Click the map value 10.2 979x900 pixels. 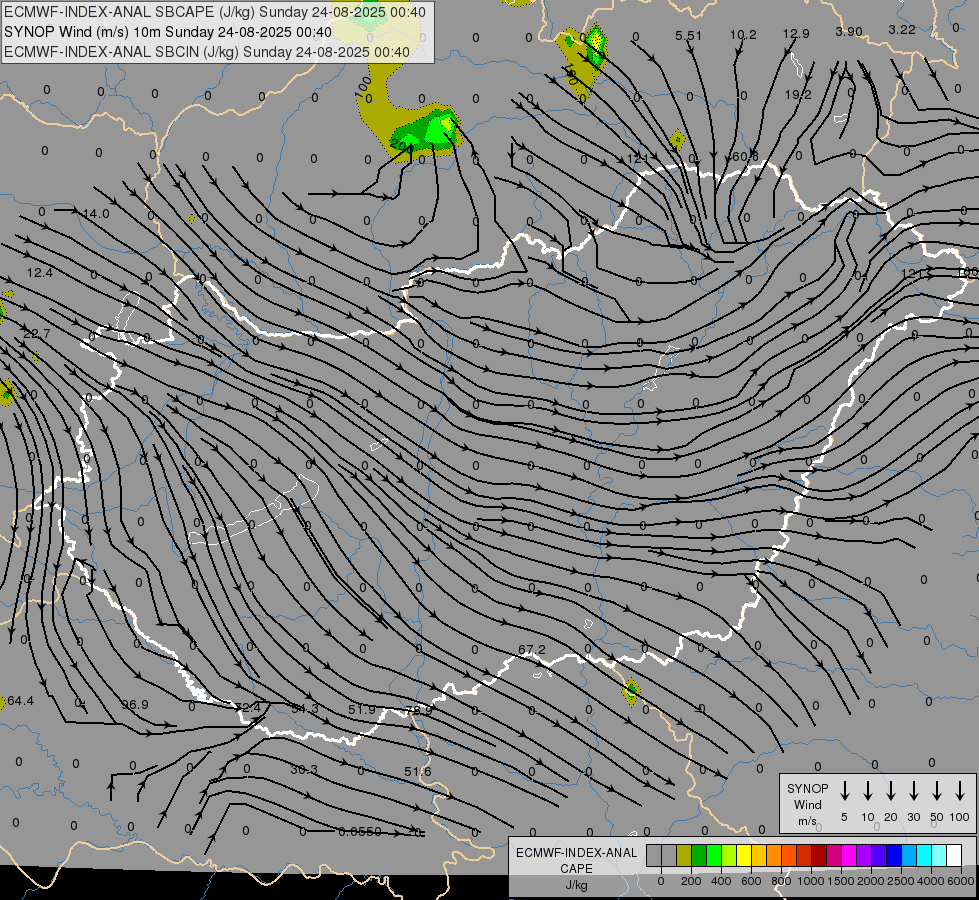tap(743, 35)
